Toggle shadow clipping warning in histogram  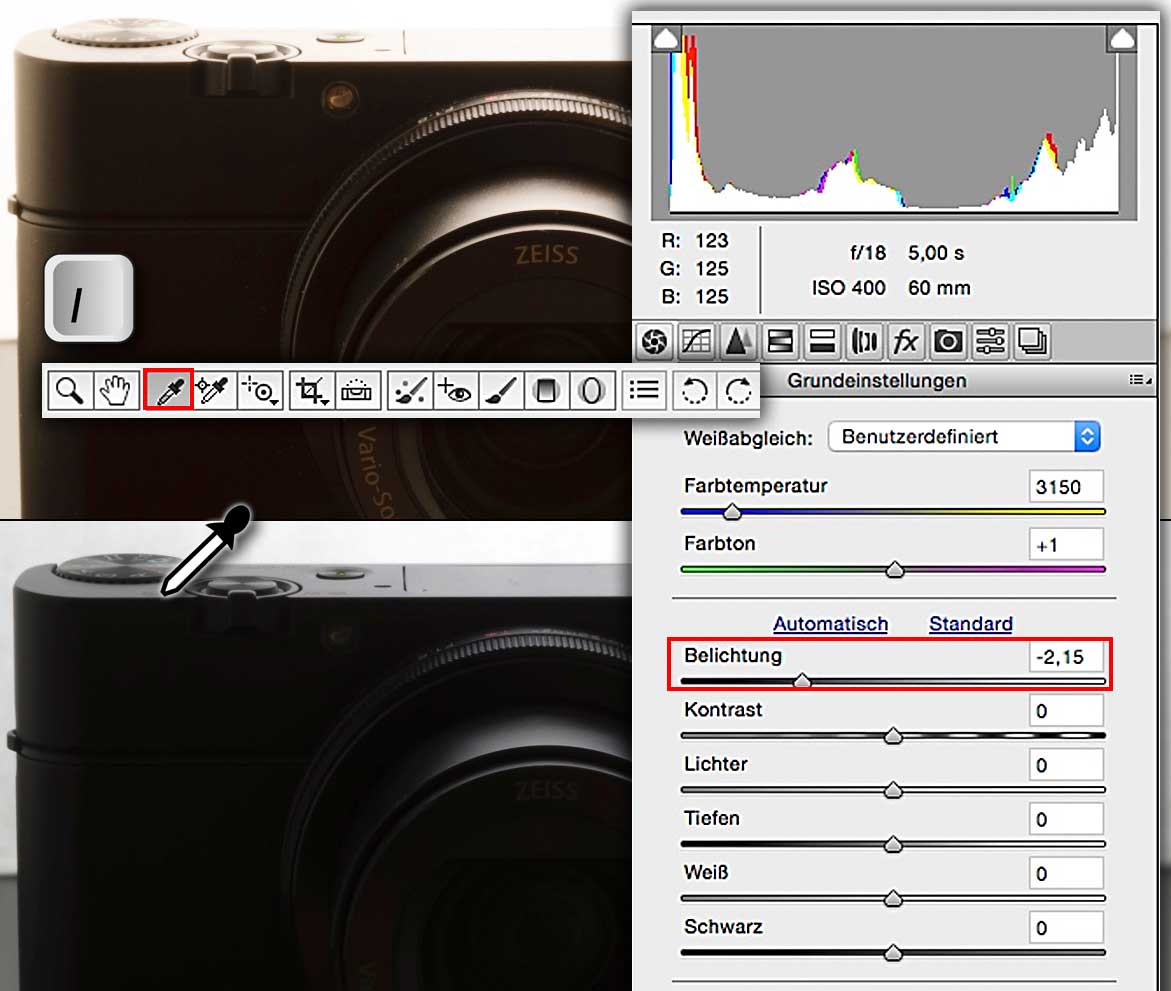[666, 39]
